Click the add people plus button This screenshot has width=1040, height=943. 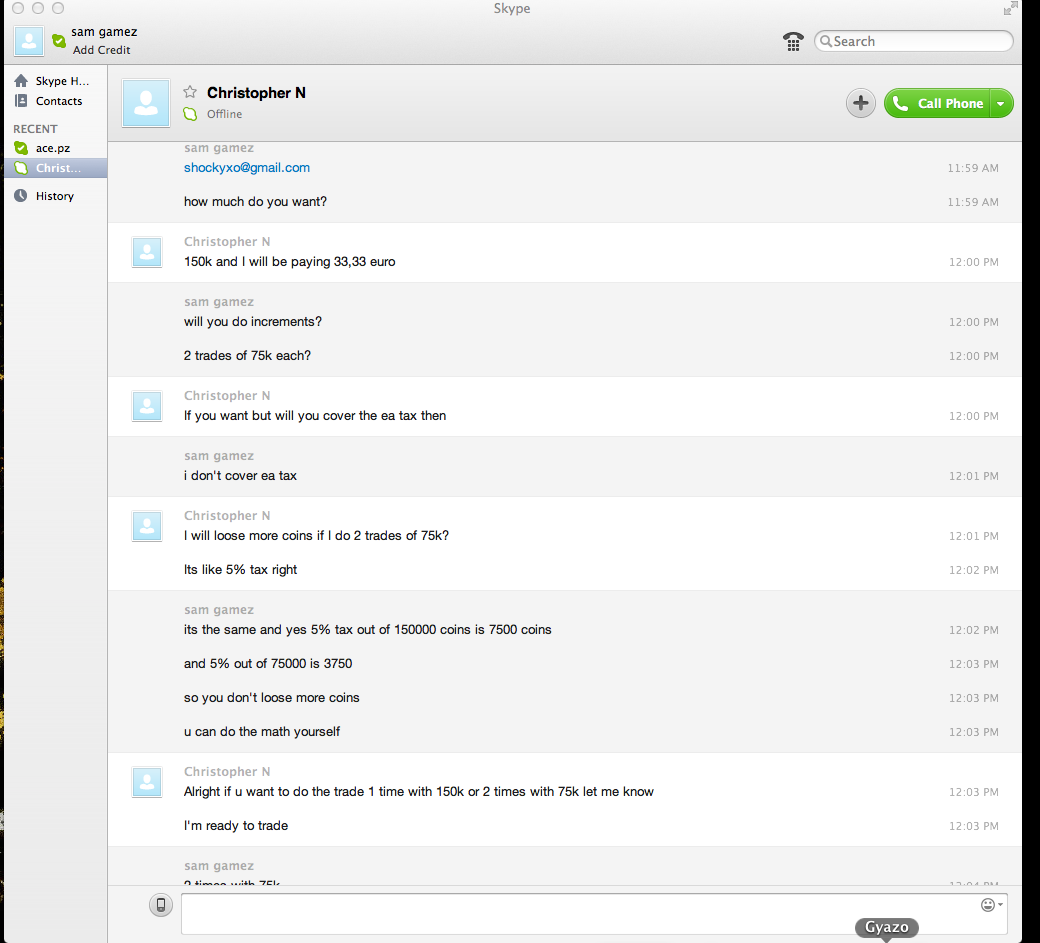(x=861, y=103)
